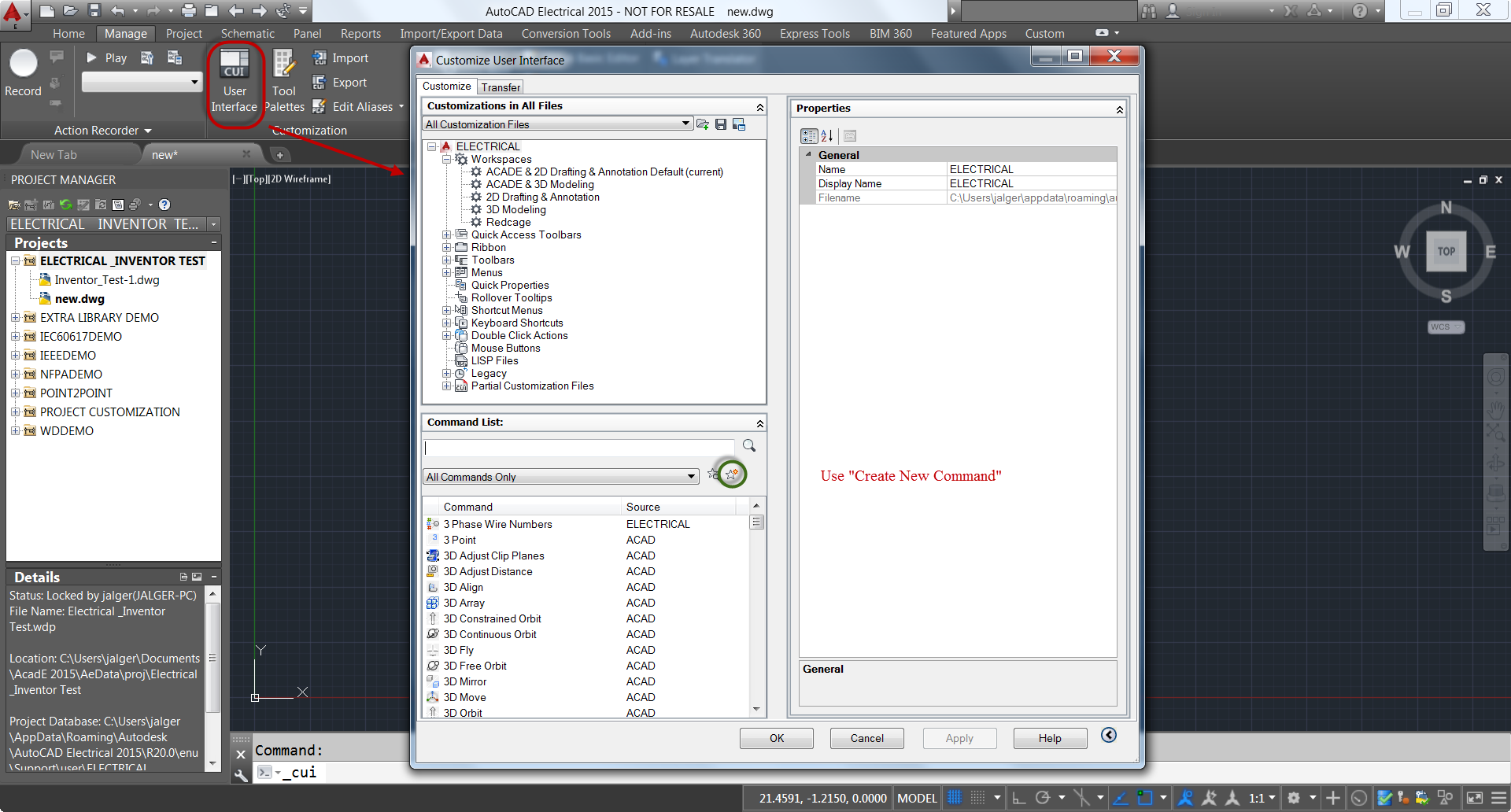Click the Record action button

pos(24,72)
